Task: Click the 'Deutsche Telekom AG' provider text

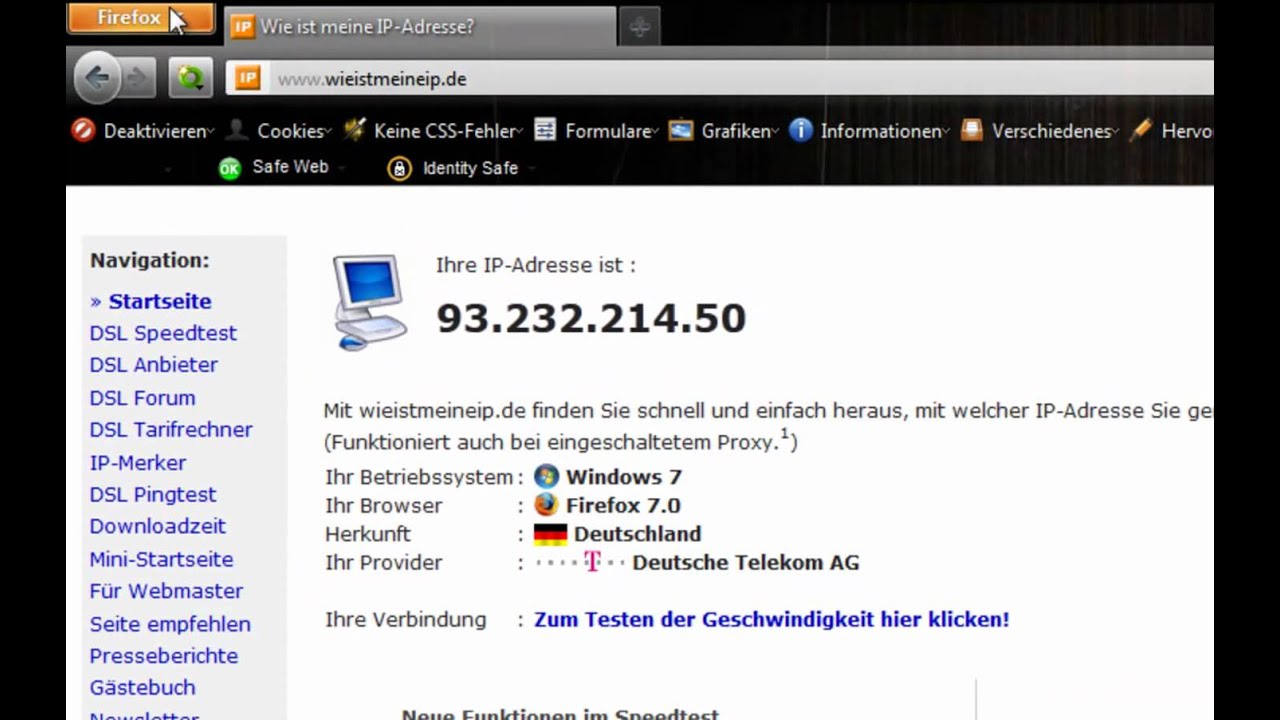Action: point(745,562)
